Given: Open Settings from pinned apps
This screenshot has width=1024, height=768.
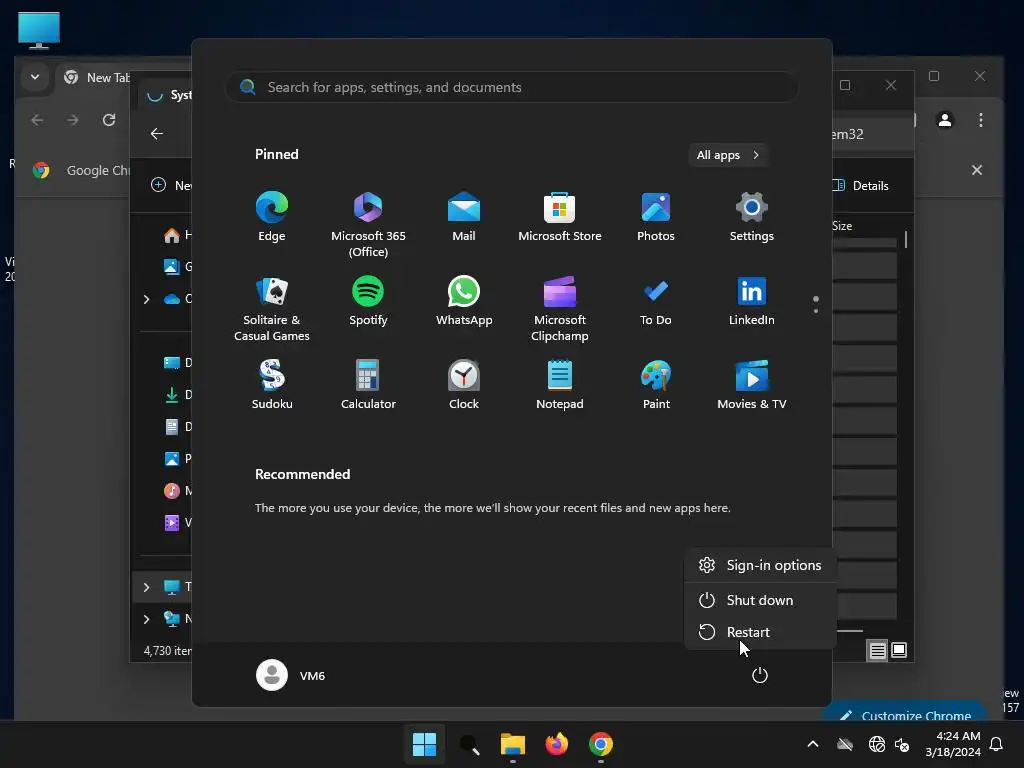Looking at the screenshot, I should point(752,217).
